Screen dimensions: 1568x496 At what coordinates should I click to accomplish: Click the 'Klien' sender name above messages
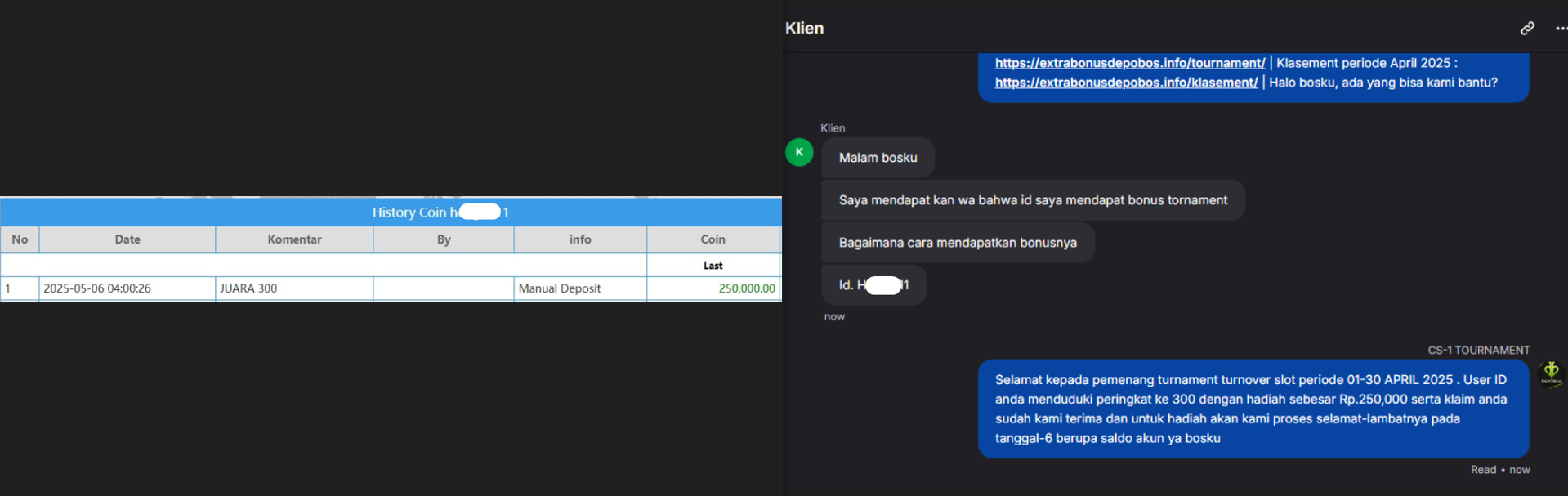(833, 128)
